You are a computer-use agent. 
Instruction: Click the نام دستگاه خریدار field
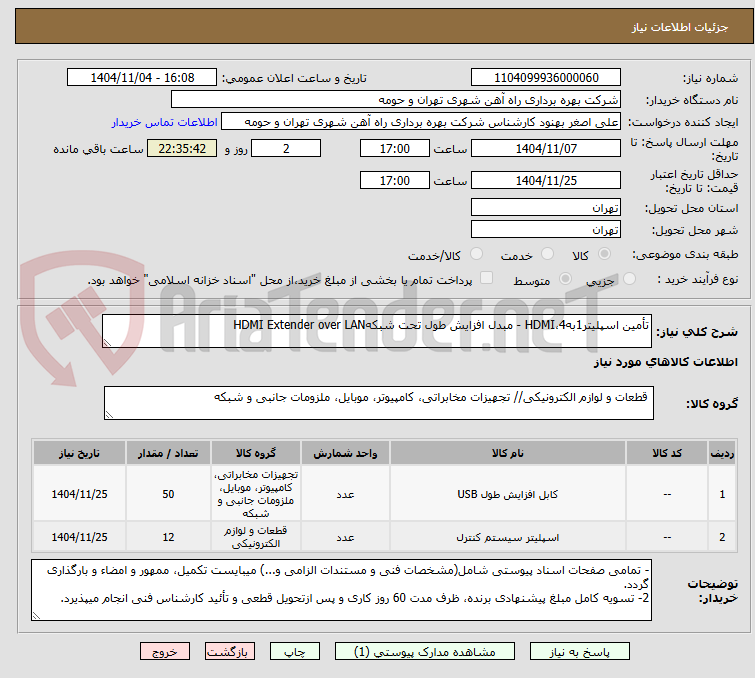396,100
